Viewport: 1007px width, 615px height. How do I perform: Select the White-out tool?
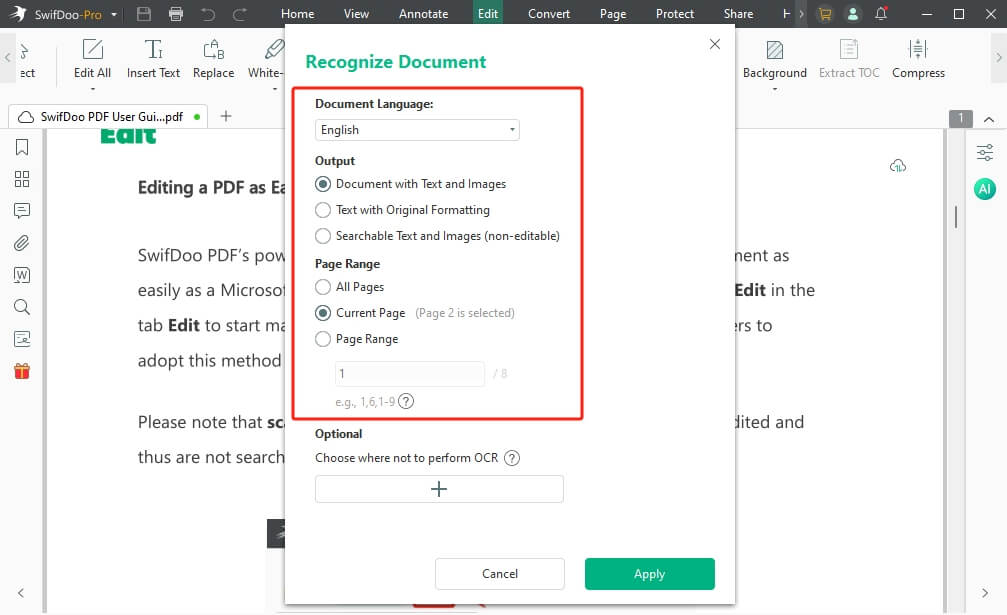pos(265,58)
